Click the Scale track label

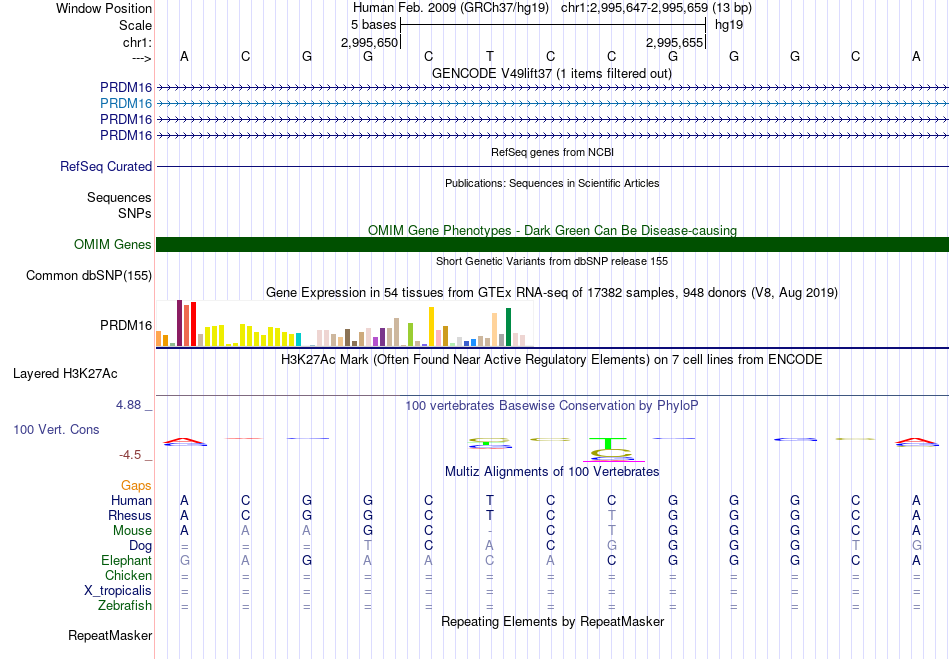click(135, 25)
